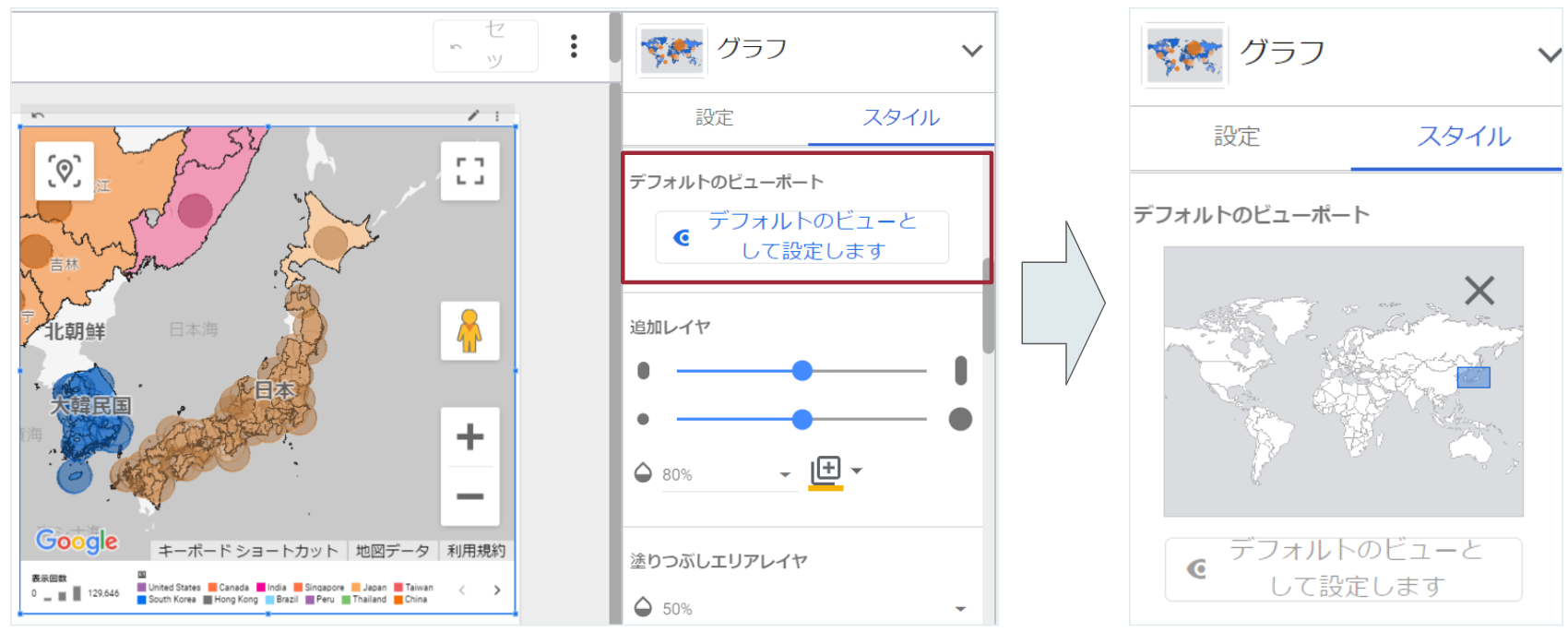Click the world map viewport thumbnail
The image size is (1568, 632).
click(x=1342, y=381)
